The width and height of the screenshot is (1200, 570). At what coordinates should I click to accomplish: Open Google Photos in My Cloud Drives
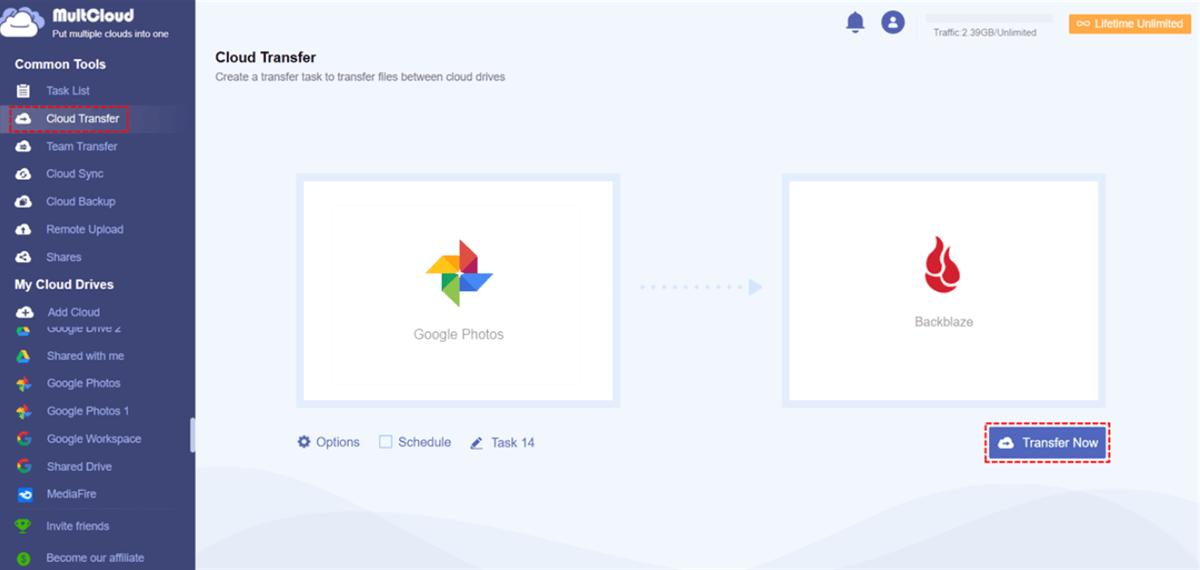[x=83, y=384]
